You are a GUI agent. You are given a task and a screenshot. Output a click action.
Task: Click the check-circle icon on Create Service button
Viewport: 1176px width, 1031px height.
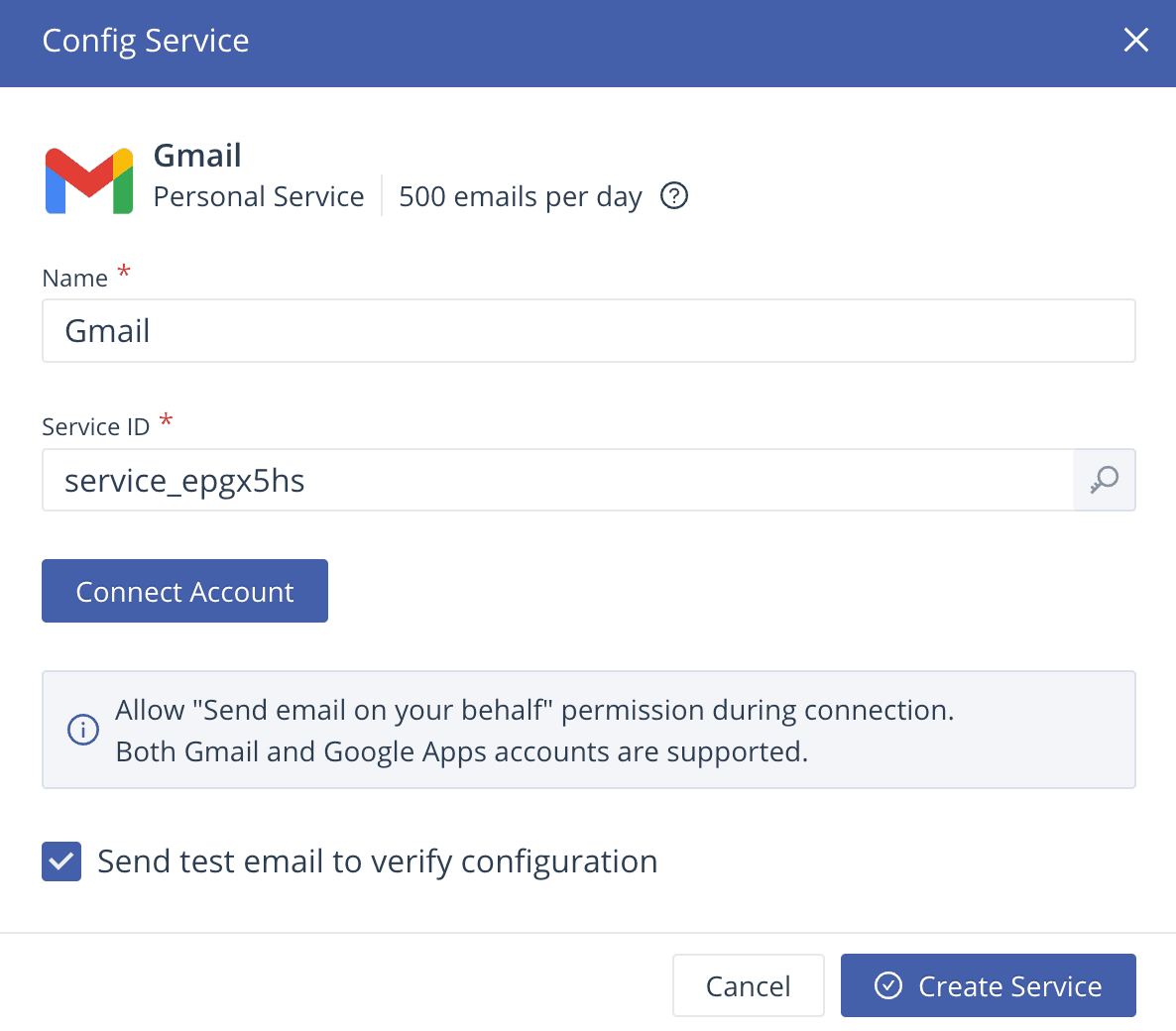click(x=885, y=985)
